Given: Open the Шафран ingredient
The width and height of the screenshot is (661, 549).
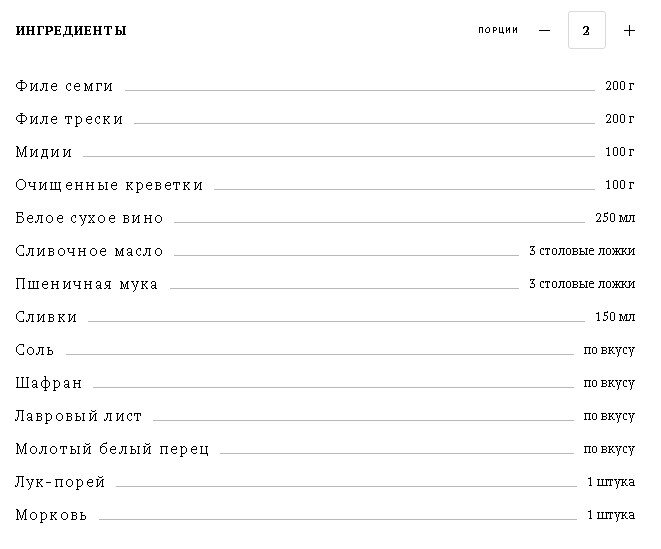Looking at the screenshot, I should [49, 383].
